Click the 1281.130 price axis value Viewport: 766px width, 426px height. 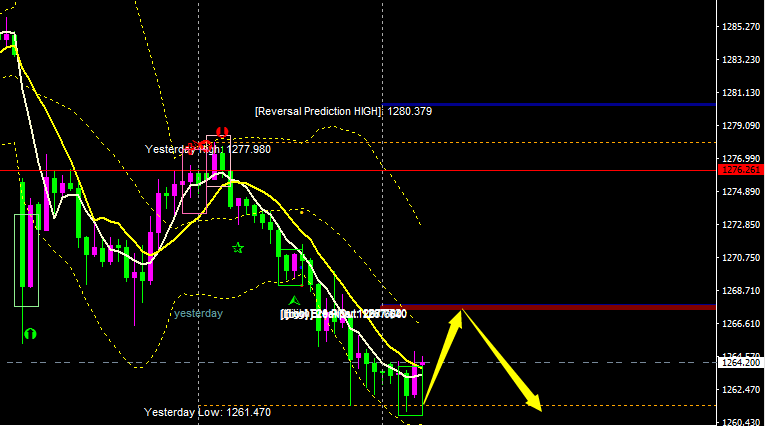pos(741,92)
